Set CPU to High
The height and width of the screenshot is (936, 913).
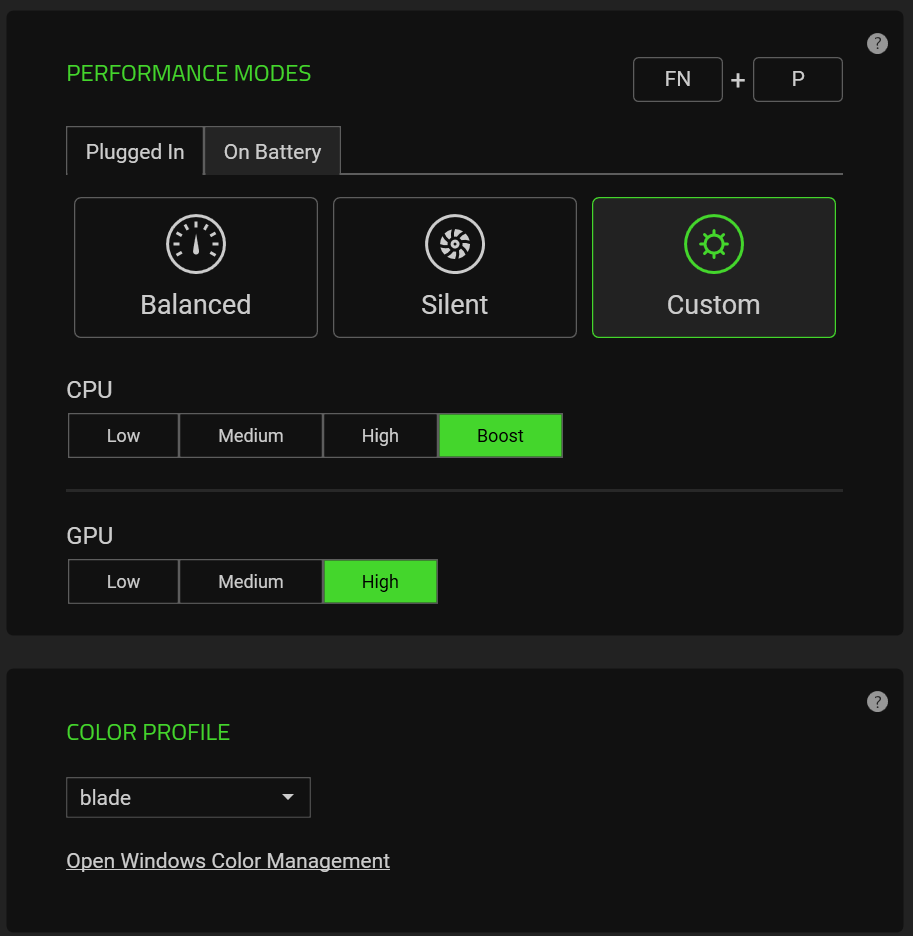[380, 436]
